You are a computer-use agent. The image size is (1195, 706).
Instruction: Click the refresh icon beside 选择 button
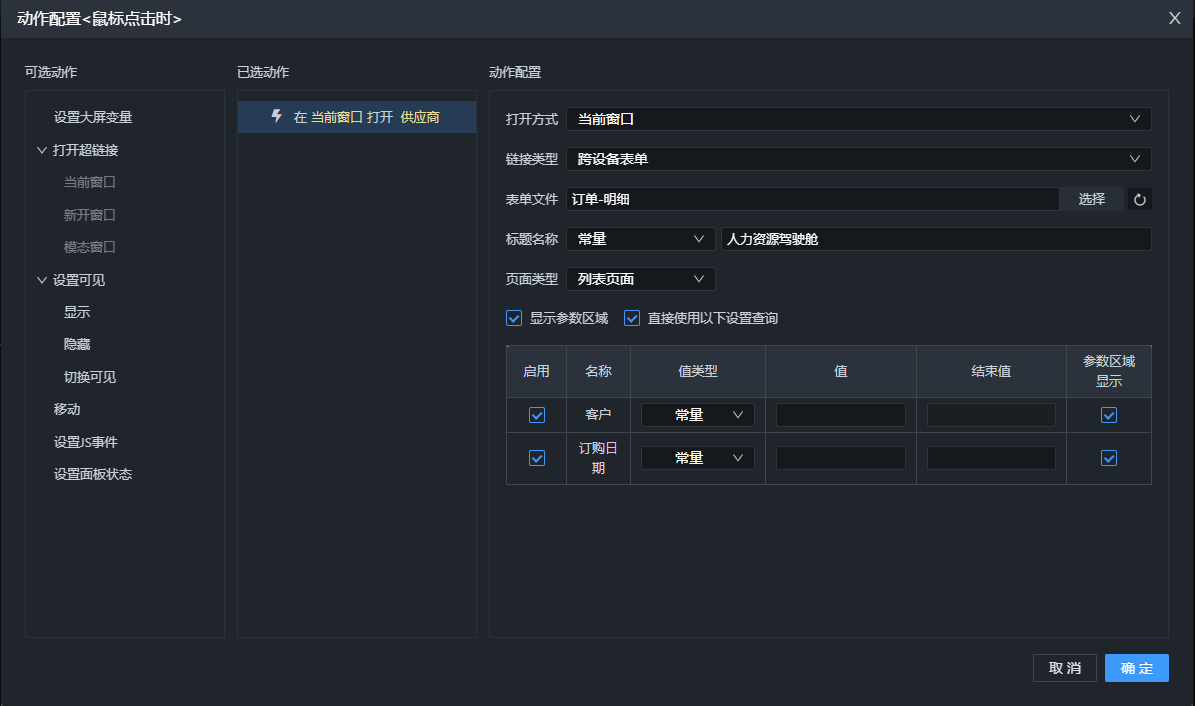[x=1139, y=200]
